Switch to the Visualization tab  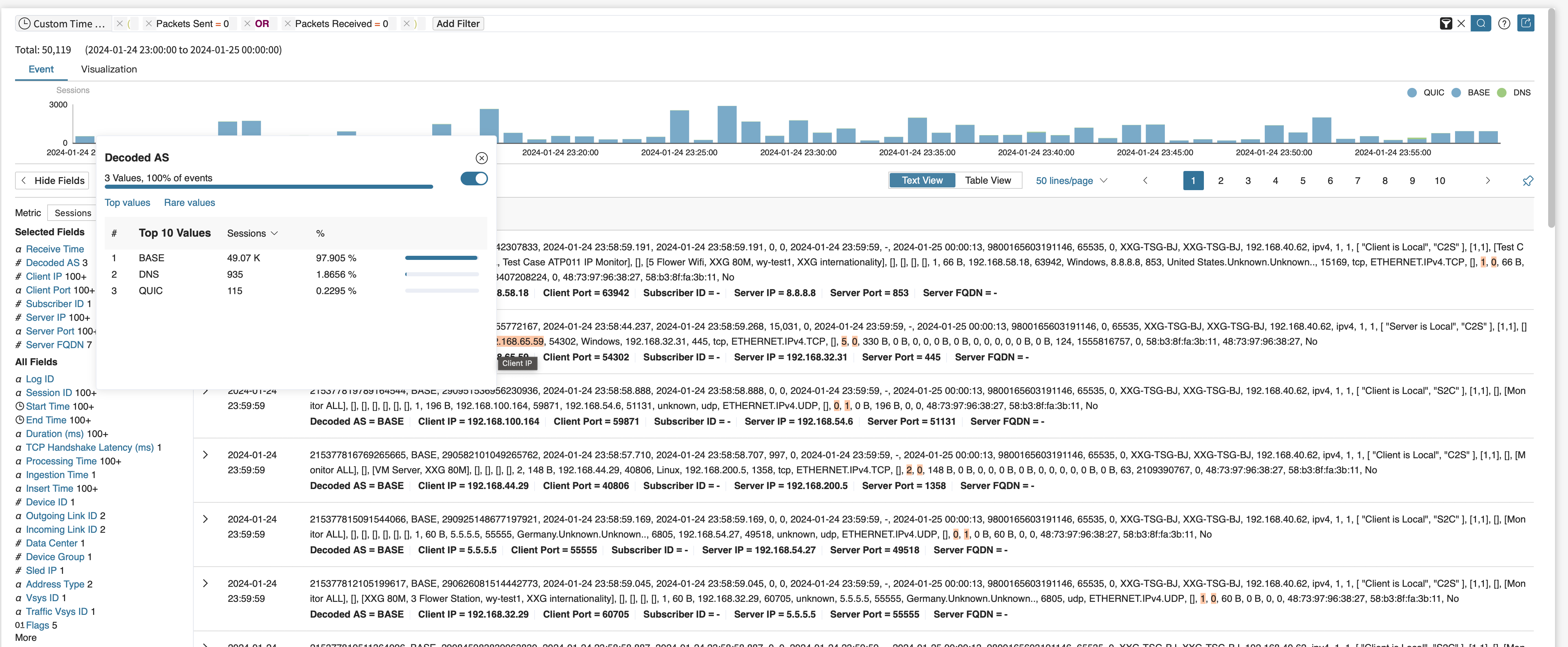(x=109, y=69)
